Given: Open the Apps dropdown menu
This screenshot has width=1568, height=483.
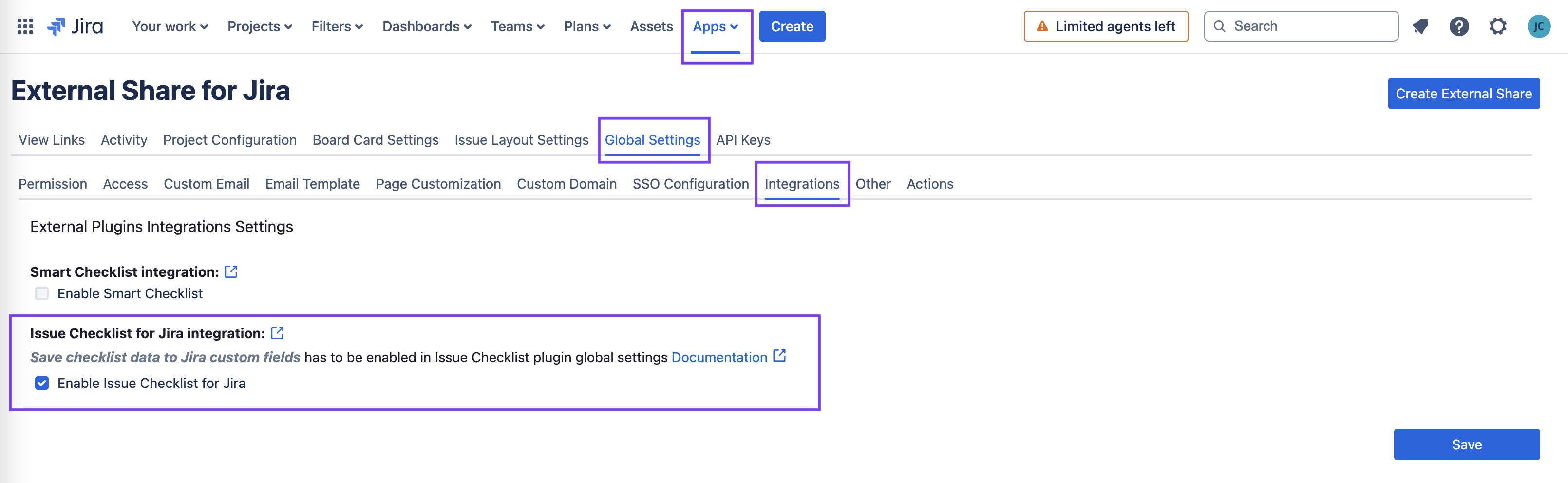Looking at the screenshot, I should click(715, 26).
